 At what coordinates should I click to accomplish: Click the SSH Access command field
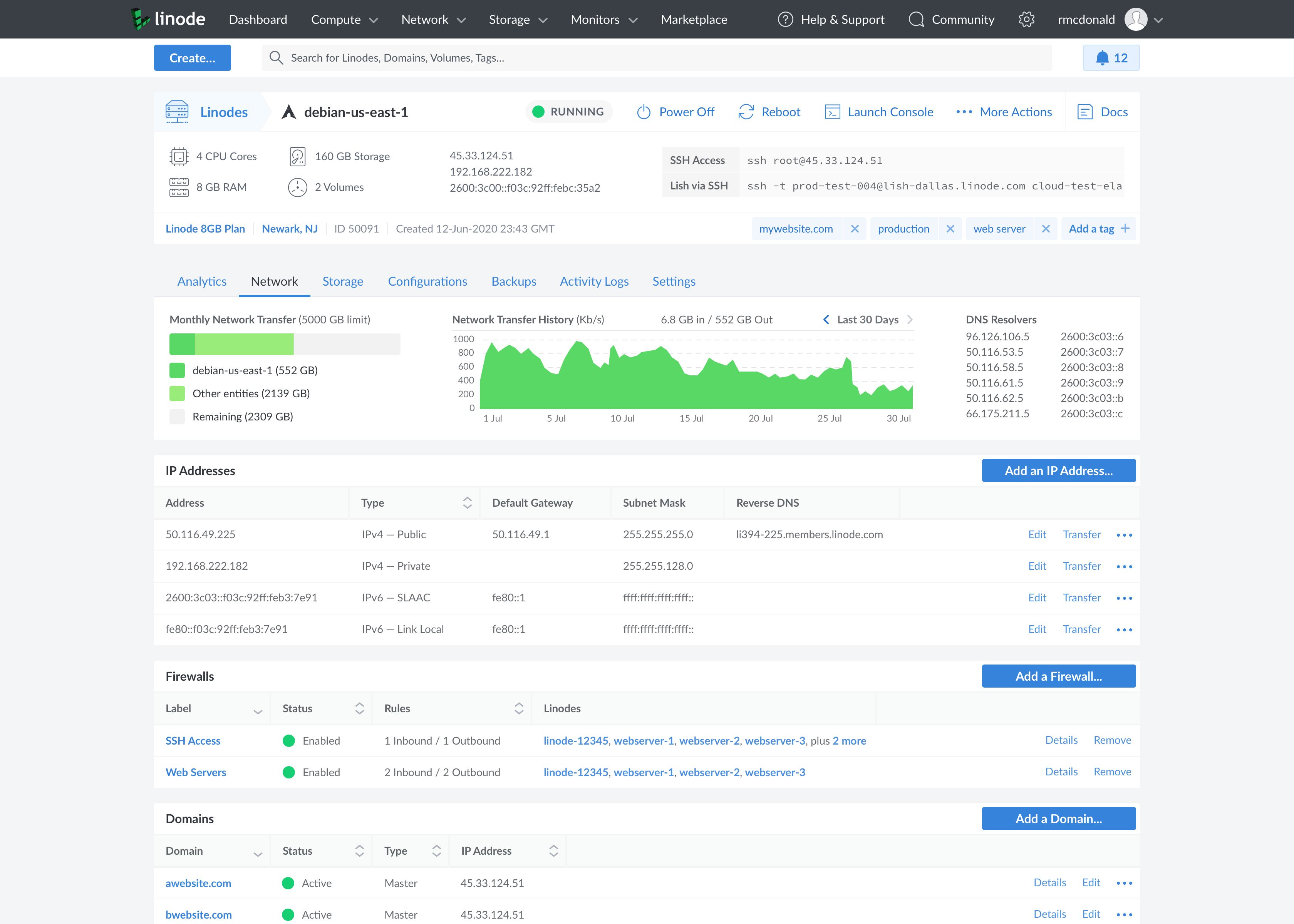pos(932,161)
